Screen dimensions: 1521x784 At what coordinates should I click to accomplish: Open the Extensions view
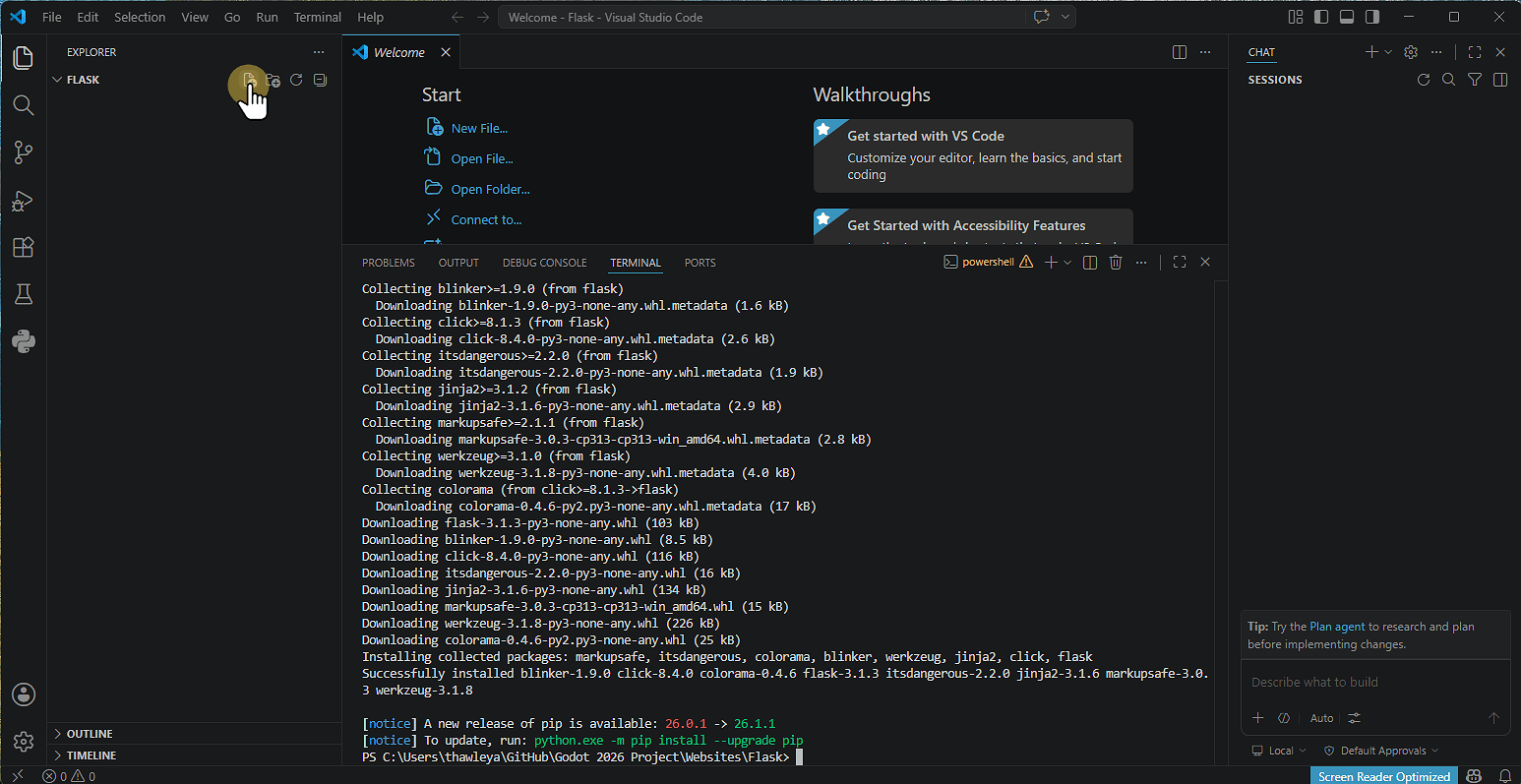[24, 248]
